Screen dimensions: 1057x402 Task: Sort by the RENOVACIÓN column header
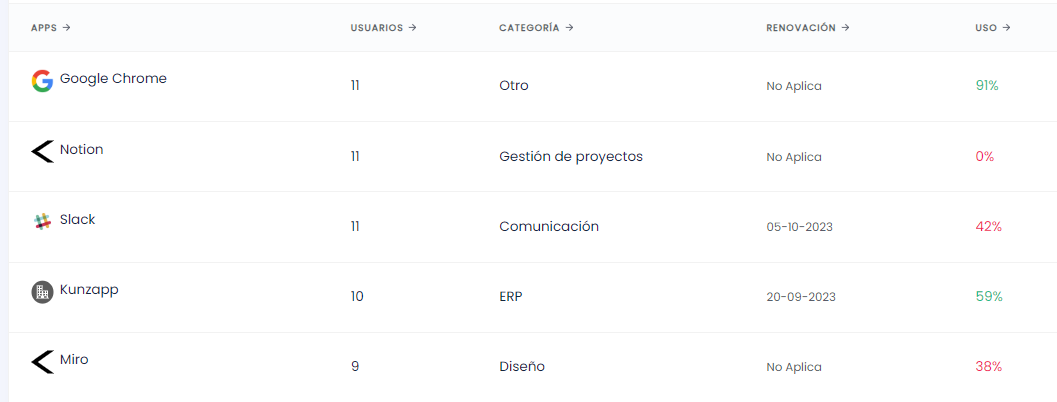pyautogui.click(x=808, y=28)
